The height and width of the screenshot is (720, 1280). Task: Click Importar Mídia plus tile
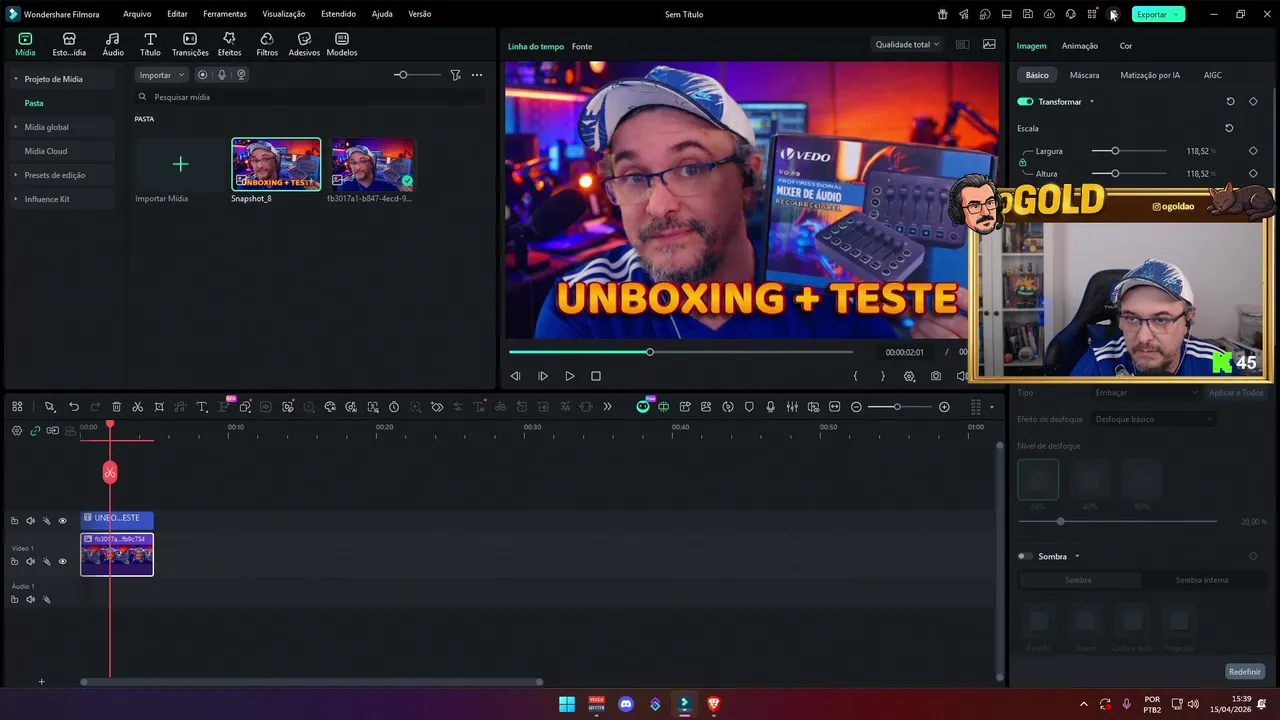180,164
